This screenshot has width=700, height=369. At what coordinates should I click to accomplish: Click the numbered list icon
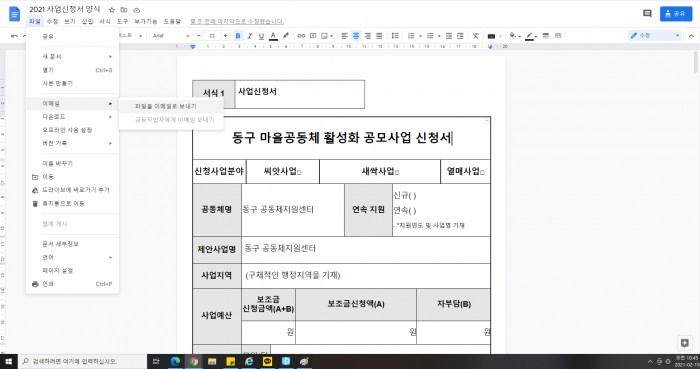pos(411,36)
